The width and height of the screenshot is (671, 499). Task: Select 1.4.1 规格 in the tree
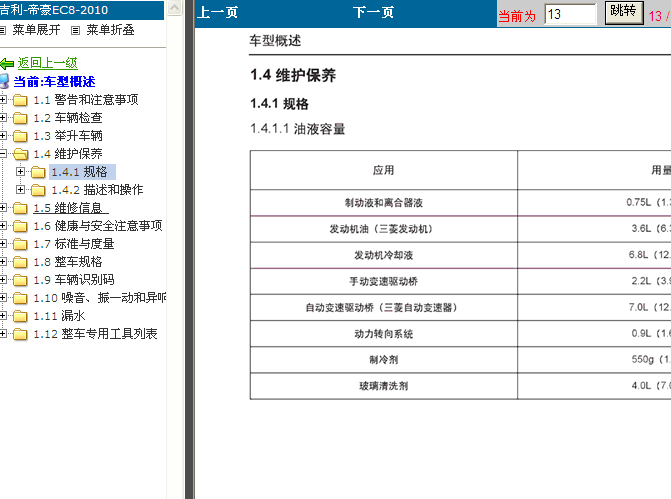click(82, 172)
